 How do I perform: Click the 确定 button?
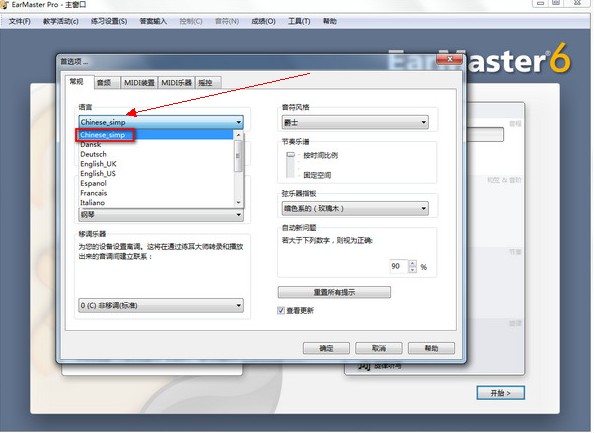[x=326, y=348]
